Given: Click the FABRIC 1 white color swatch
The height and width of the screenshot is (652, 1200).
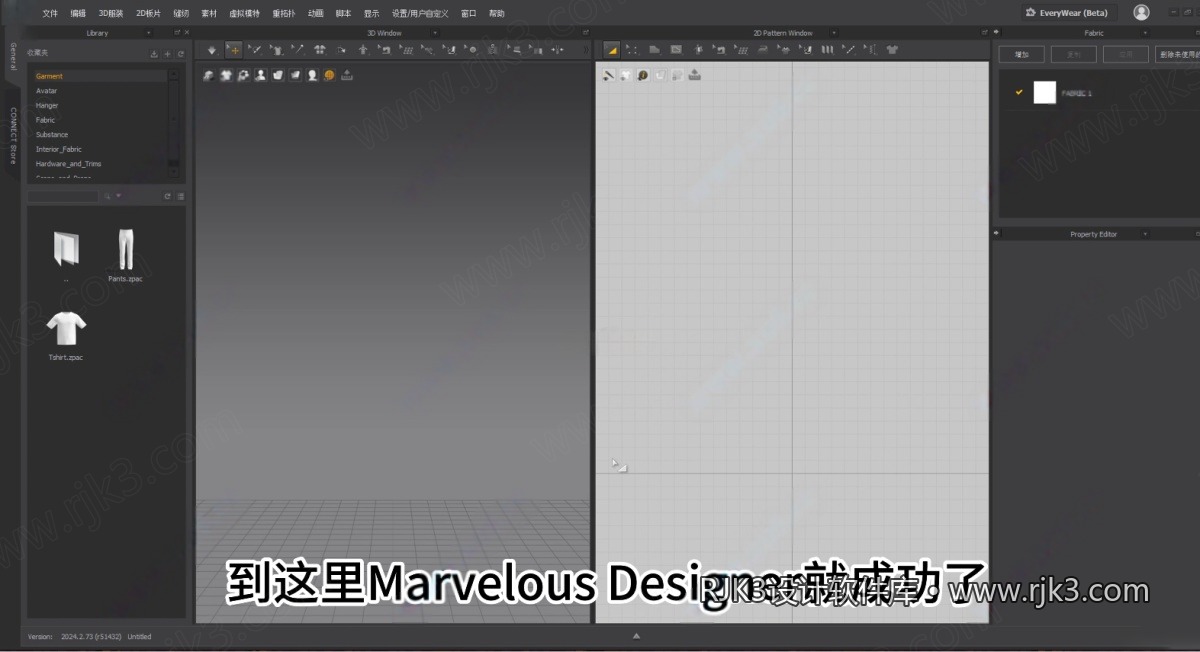Looking at the screenshot, I should pyautogui.click(x=1045, y=92).
